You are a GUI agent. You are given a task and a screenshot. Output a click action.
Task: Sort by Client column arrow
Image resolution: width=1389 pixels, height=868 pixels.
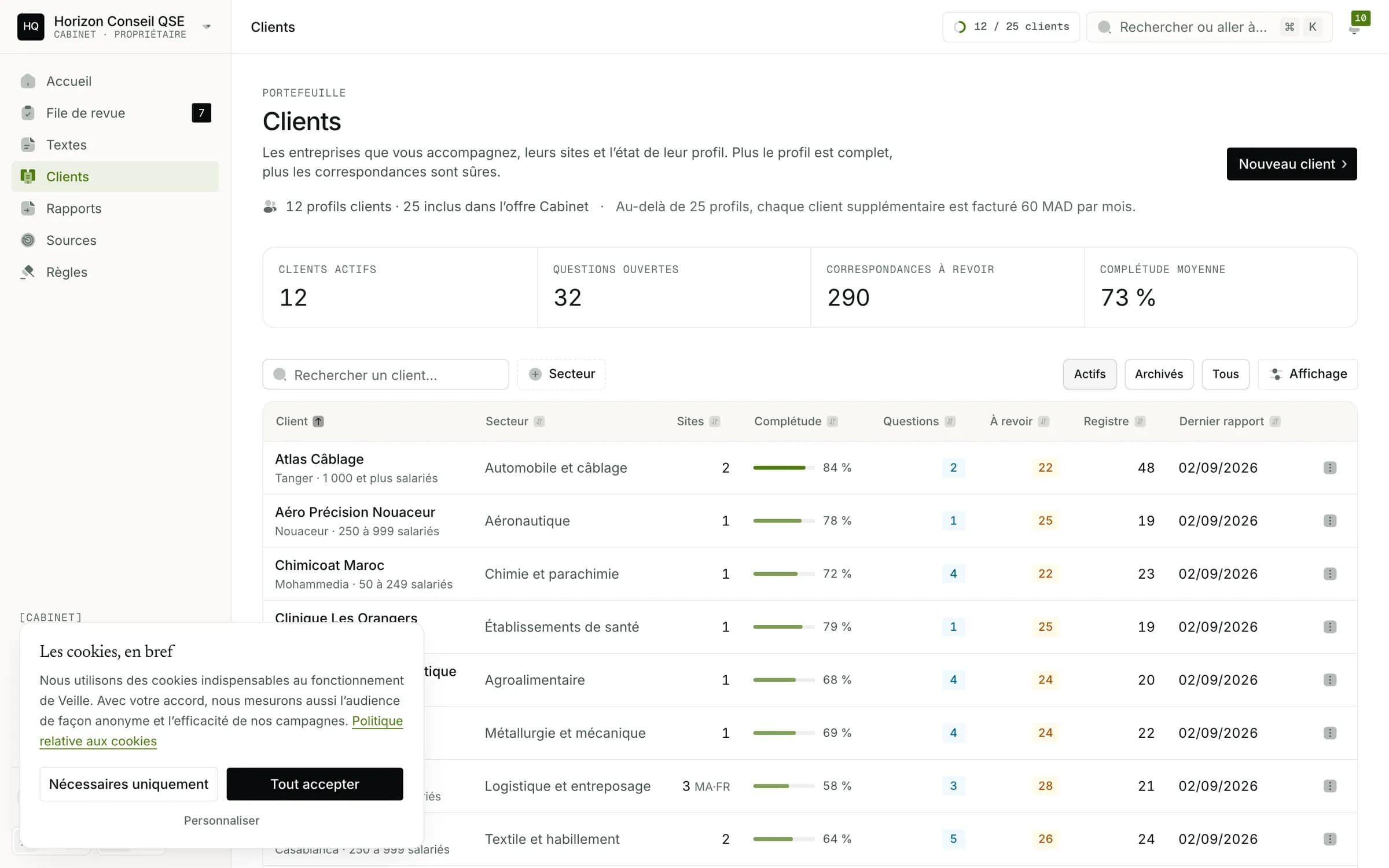tap(318, 421)
